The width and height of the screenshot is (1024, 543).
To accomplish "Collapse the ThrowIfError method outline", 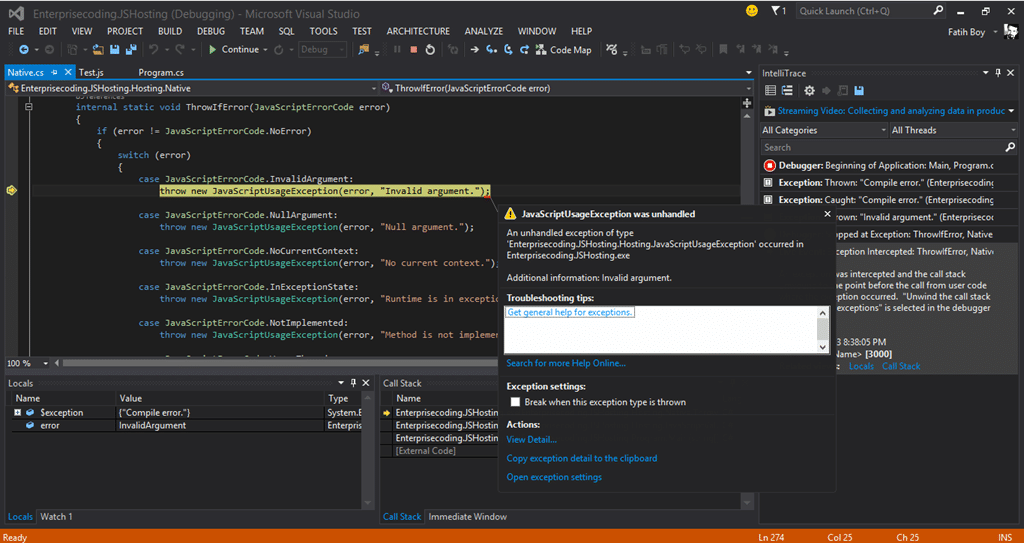I will point(28,107).
